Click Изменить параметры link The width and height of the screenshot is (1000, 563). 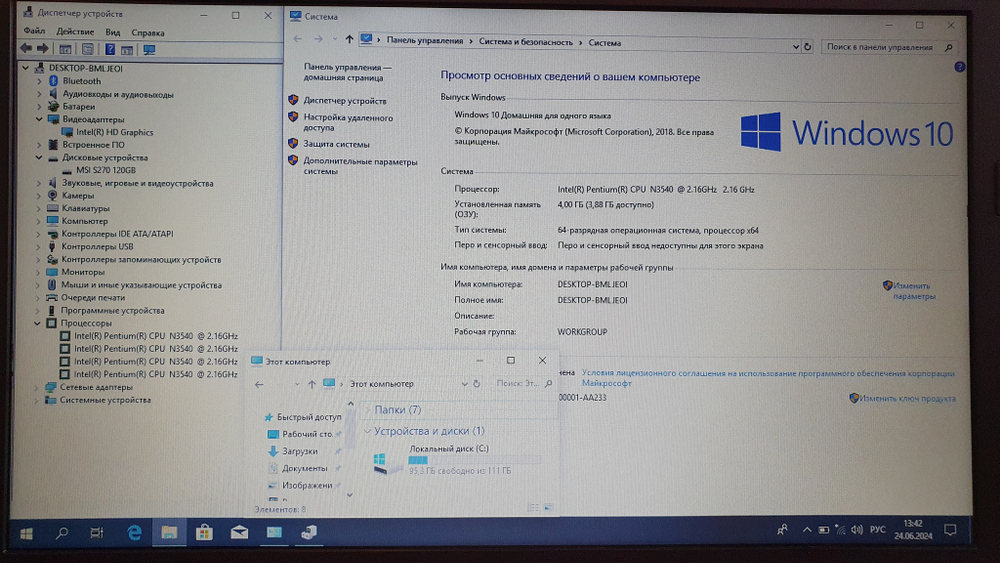pyautogui.click(x=913, y=291)
